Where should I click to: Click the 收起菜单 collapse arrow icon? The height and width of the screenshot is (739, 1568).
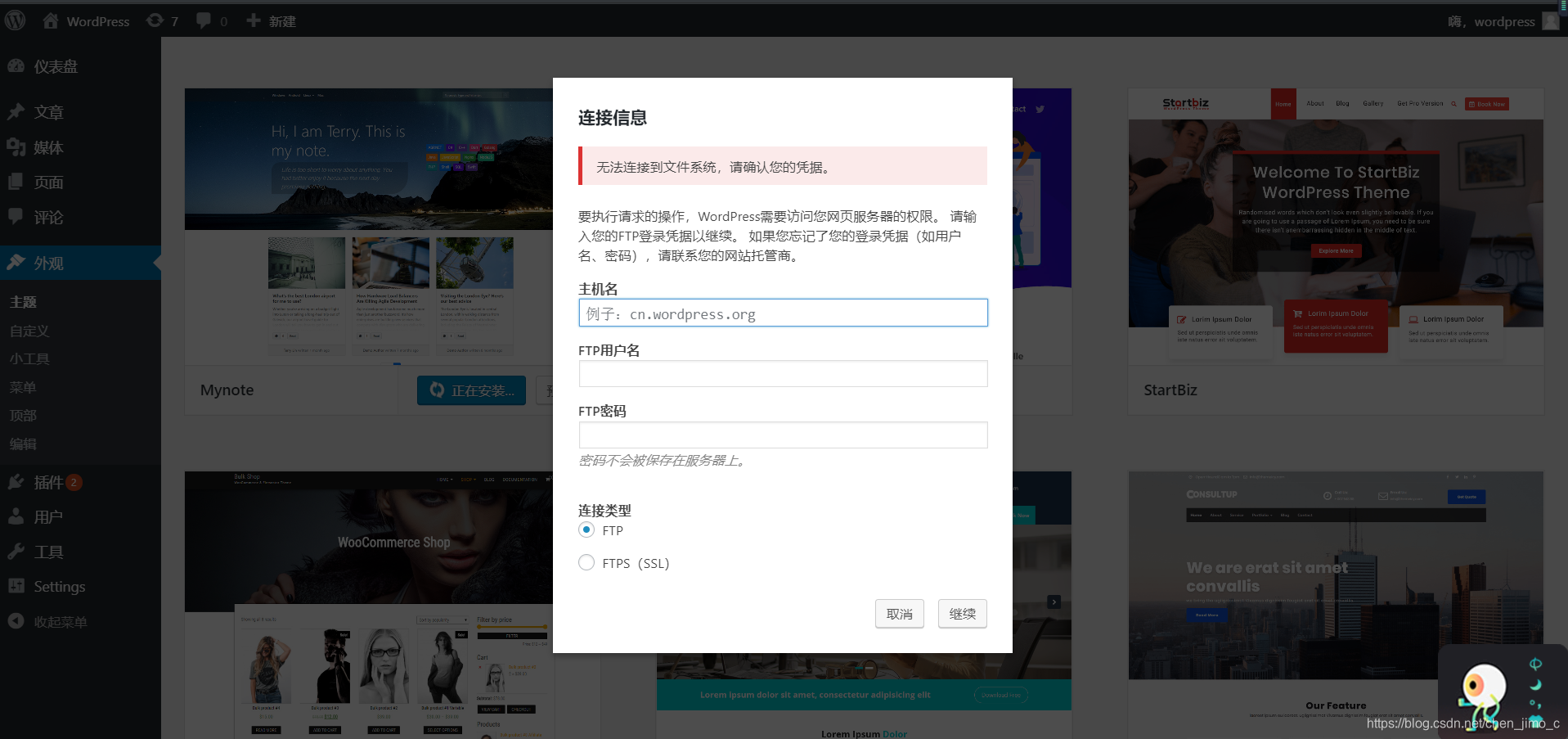(x=16, y=621)
